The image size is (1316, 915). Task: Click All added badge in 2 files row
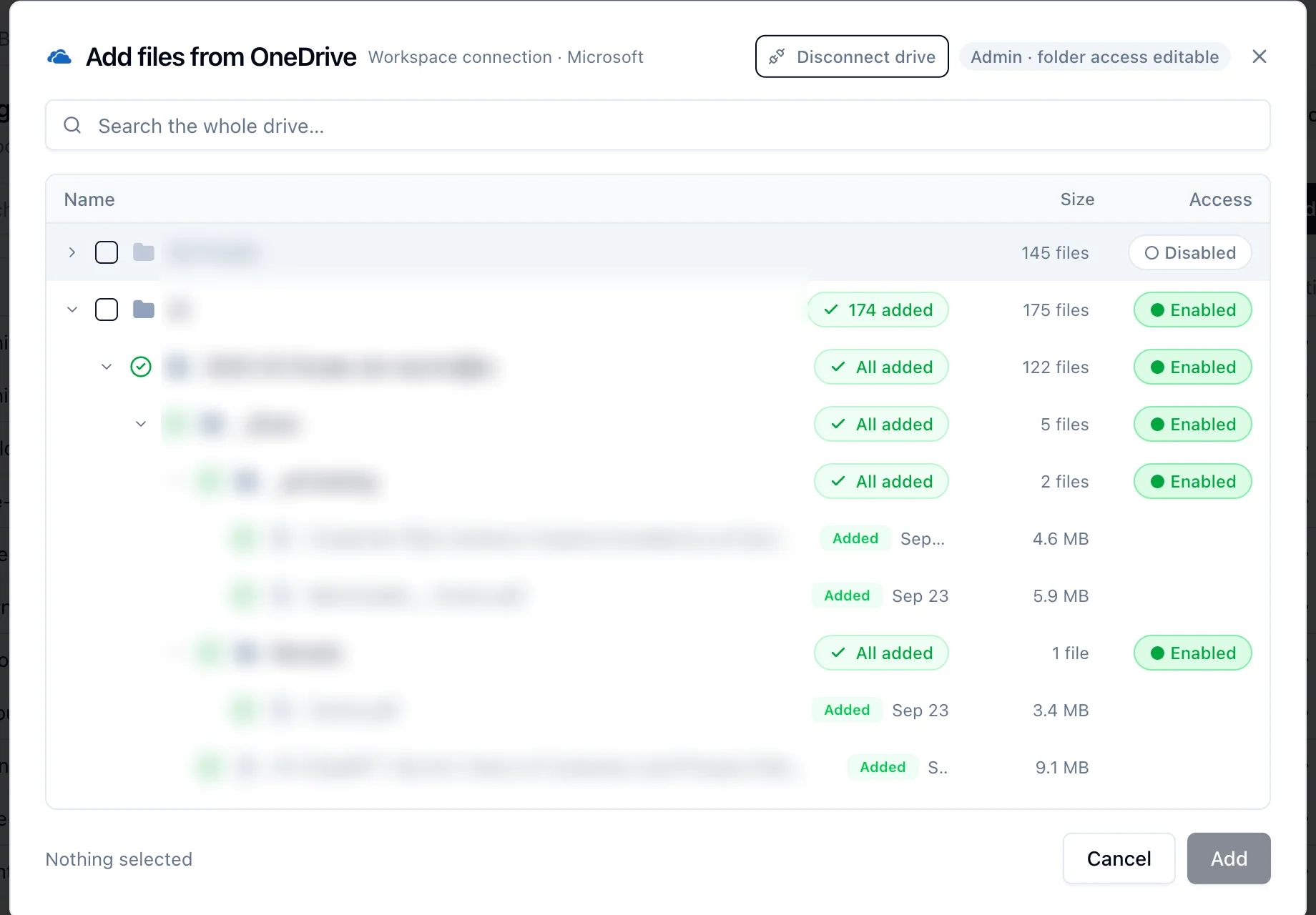click(x=881, y=481)
